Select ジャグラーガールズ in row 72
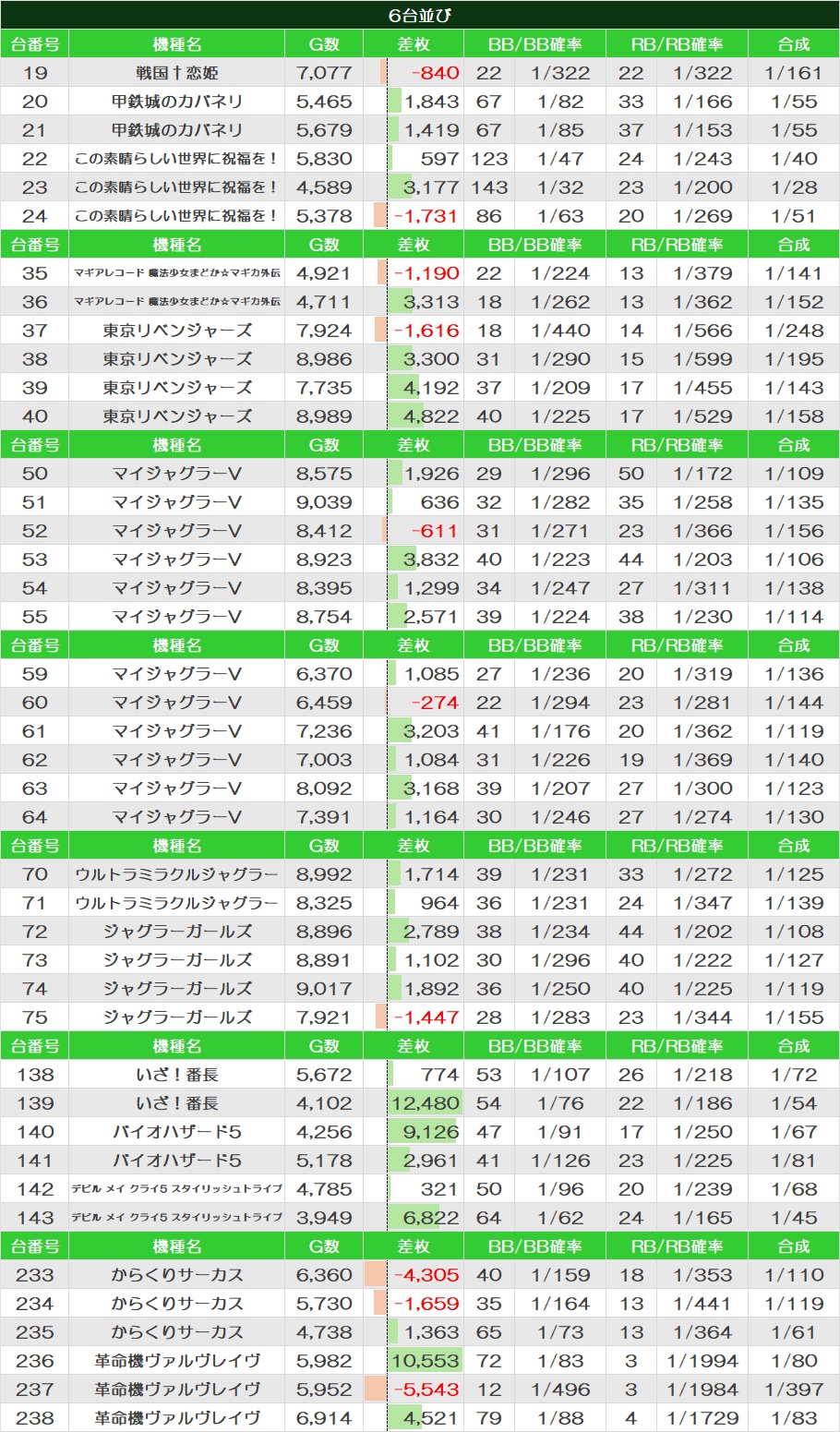840x1432 pixels. 176,932
